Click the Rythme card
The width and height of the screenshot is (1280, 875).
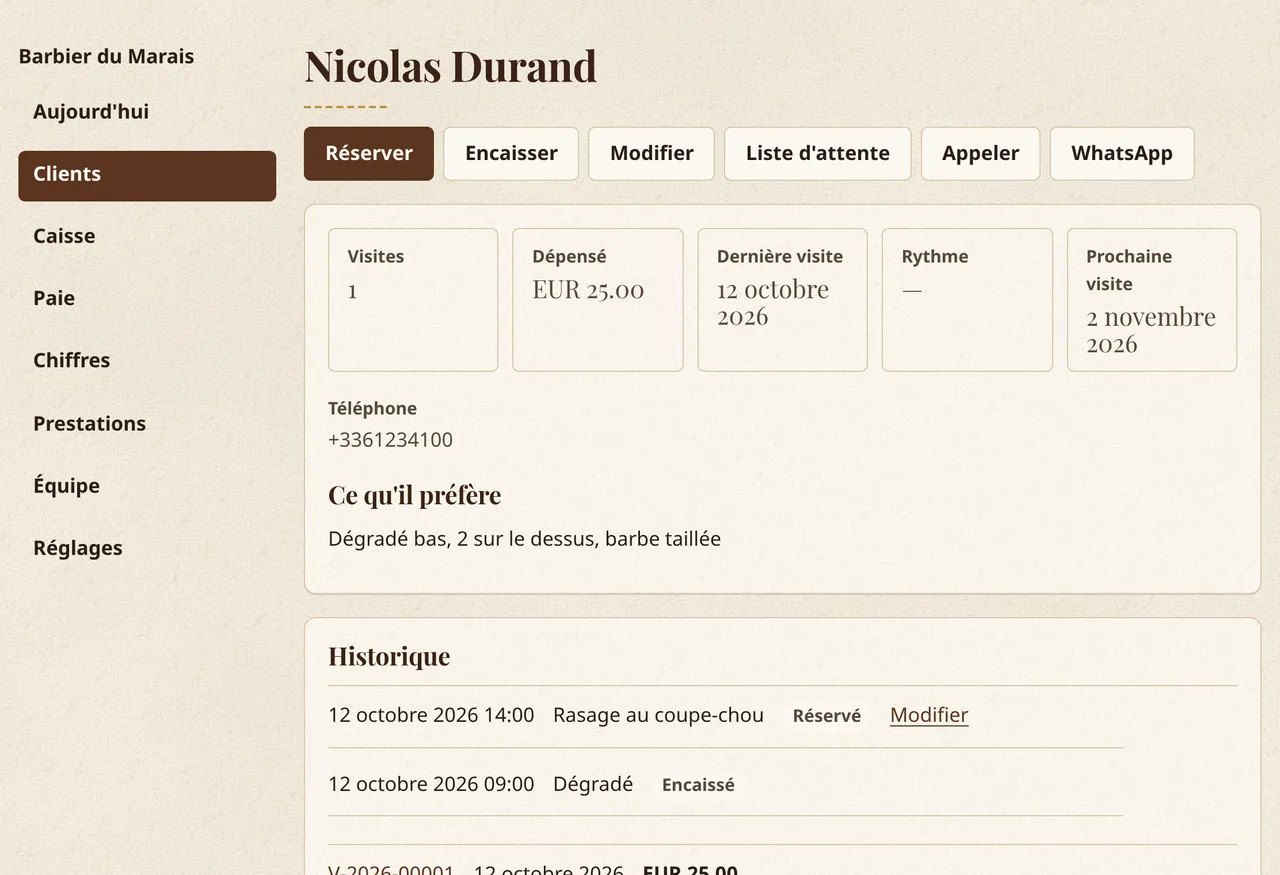click(x=967, y=300)
